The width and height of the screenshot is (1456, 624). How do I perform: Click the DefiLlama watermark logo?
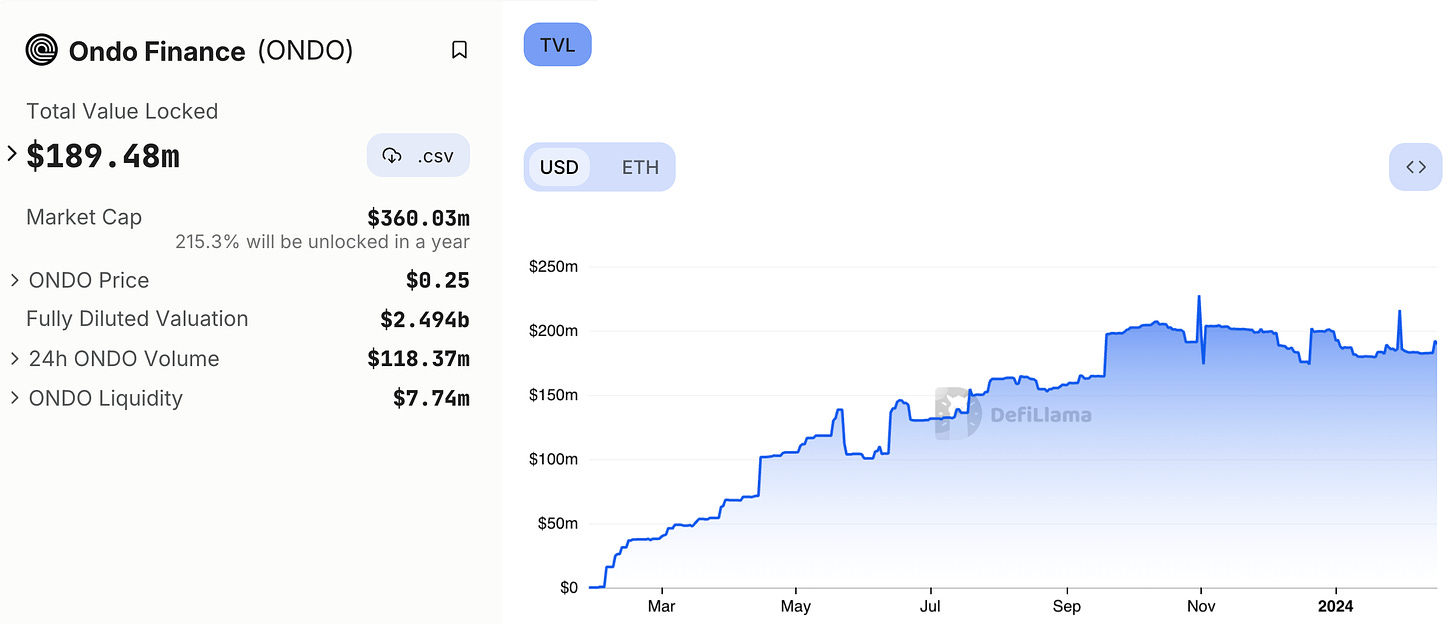pyautogui.click(x=959, y=413)
